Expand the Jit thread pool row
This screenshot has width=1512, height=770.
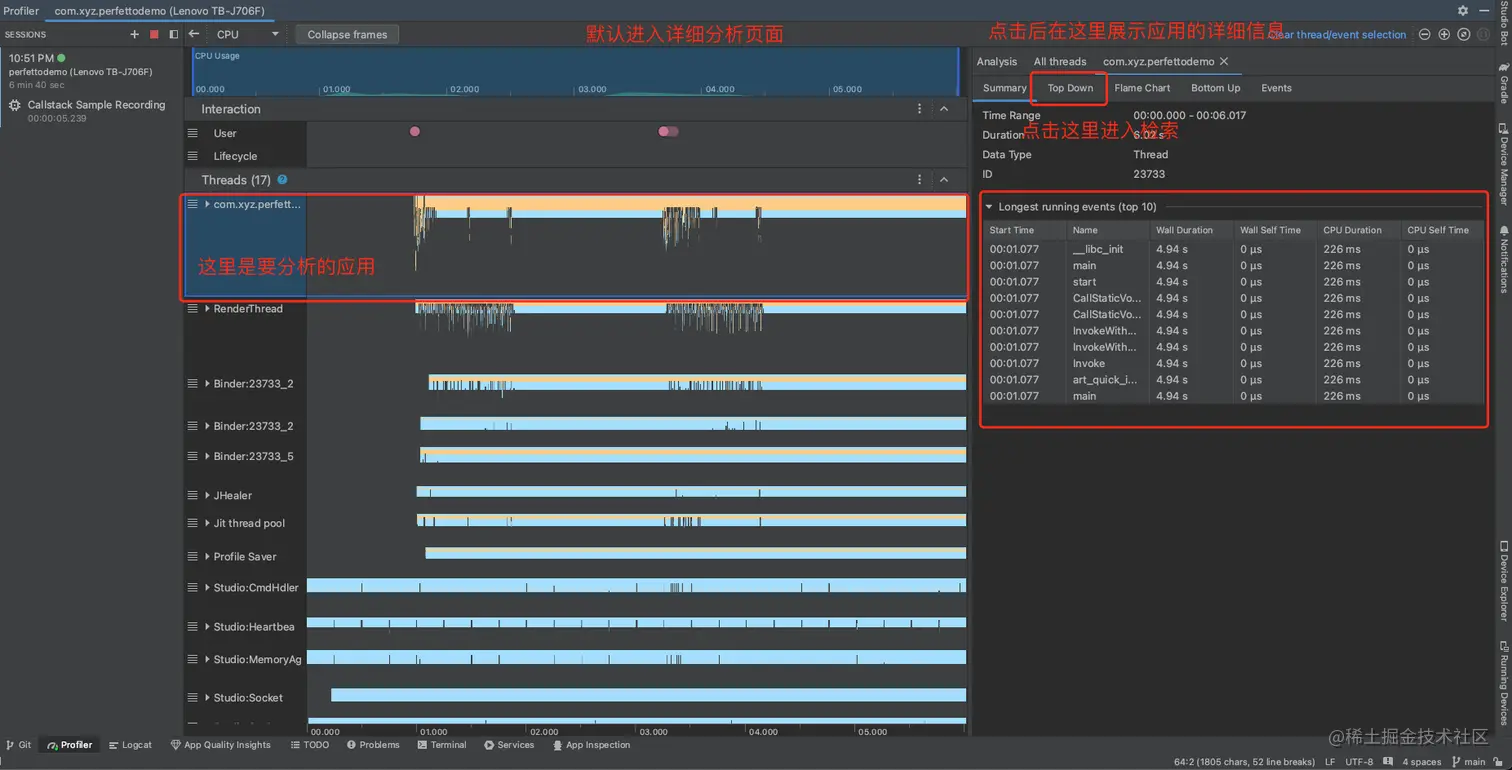pos(207,523)
